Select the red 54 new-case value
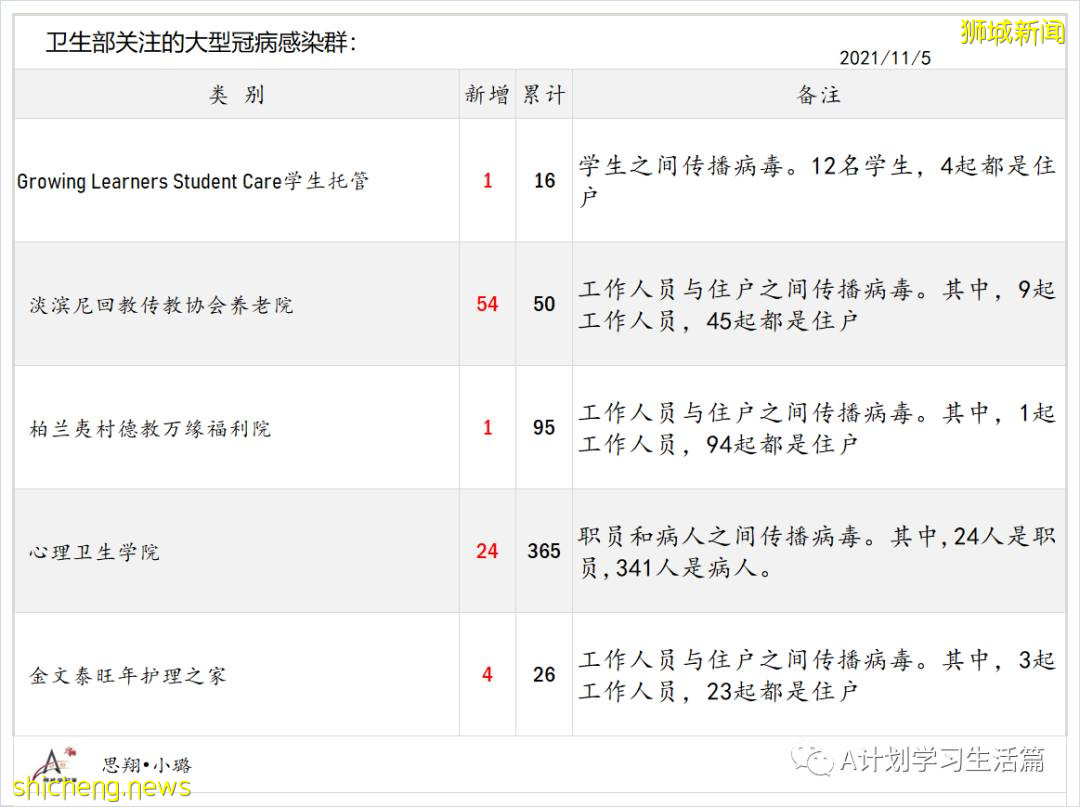 [x=486, y=304]
